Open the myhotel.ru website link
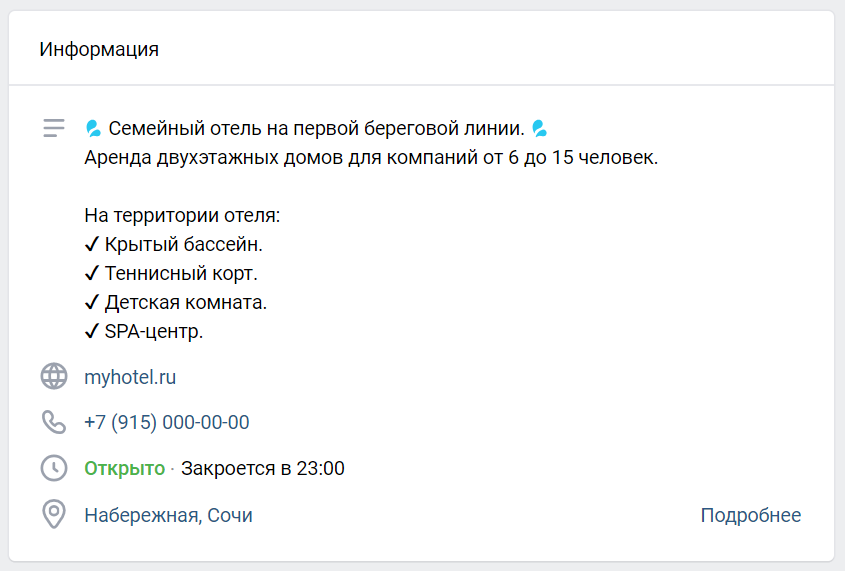 click(x=130, y=377)
